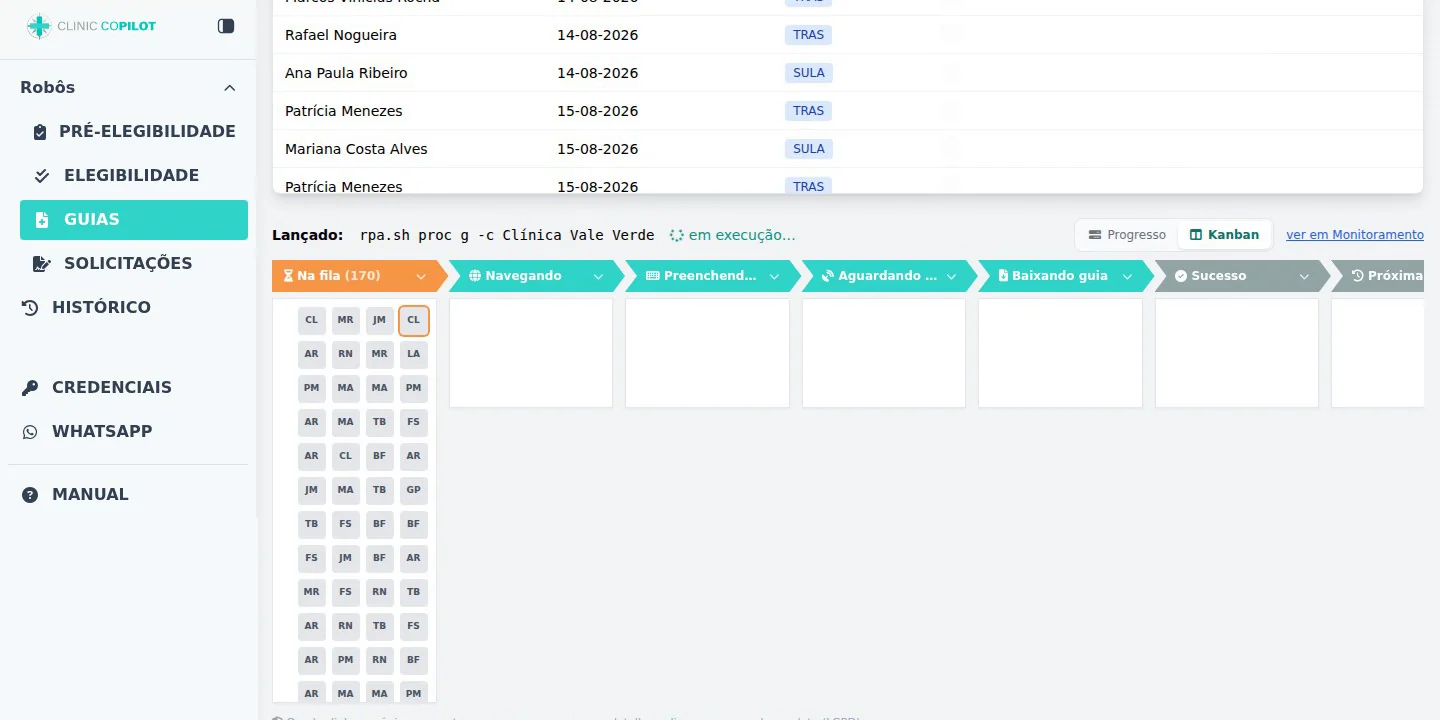The image size is (1440, 720).
Task: Toggle the sidebar collapse icon
Action: click(x=226, y=26)
